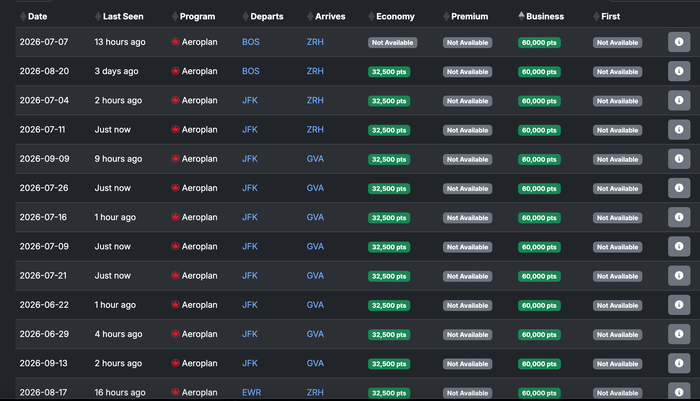Open info icon for 2026-09-09 flight
The width and height of the screenshot is (700, 401).
pyautogui.click(x=679, y=159)
